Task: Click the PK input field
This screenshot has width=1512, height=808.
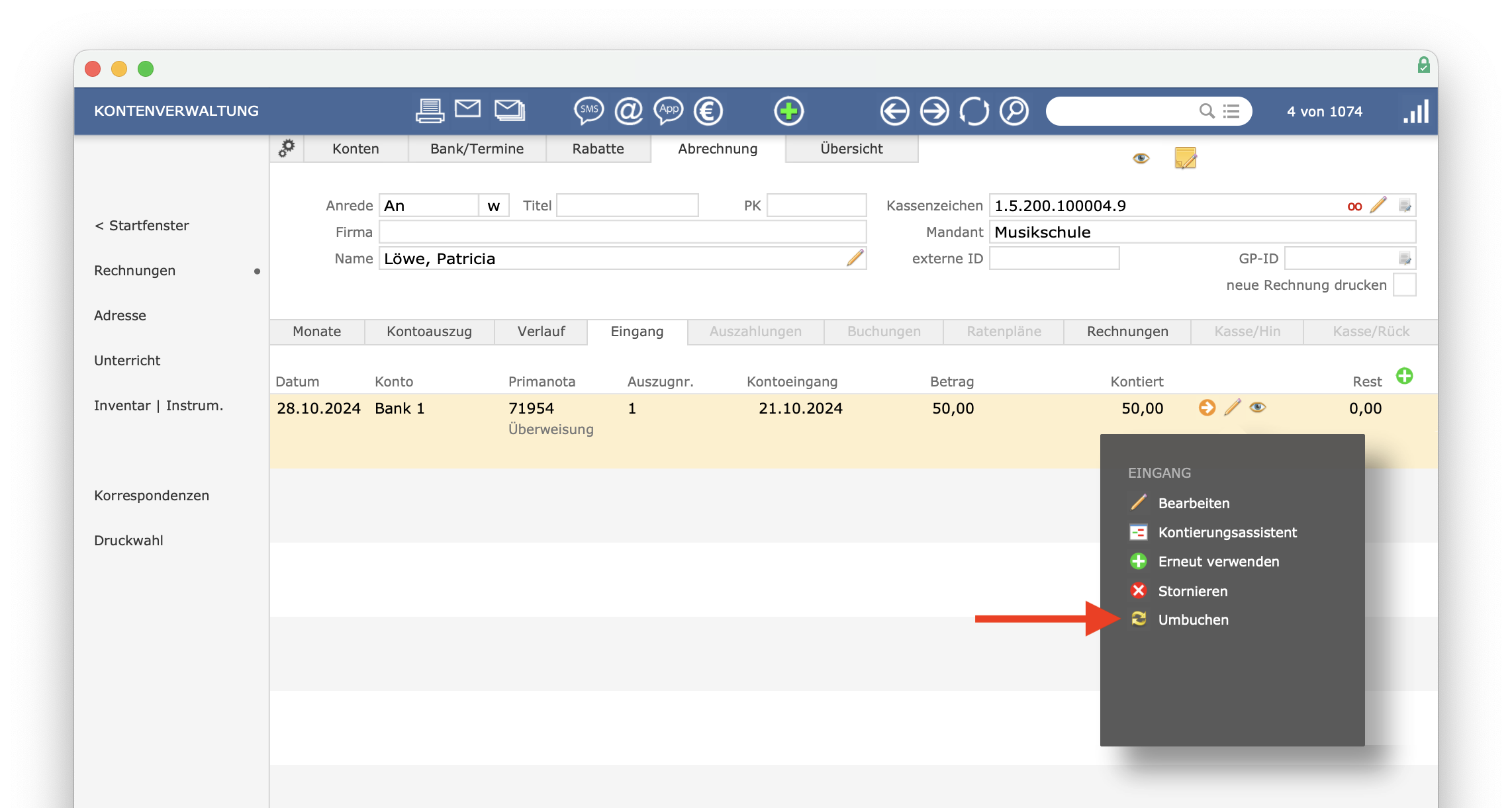Action: pyautogui.click(x=816, y=205)
